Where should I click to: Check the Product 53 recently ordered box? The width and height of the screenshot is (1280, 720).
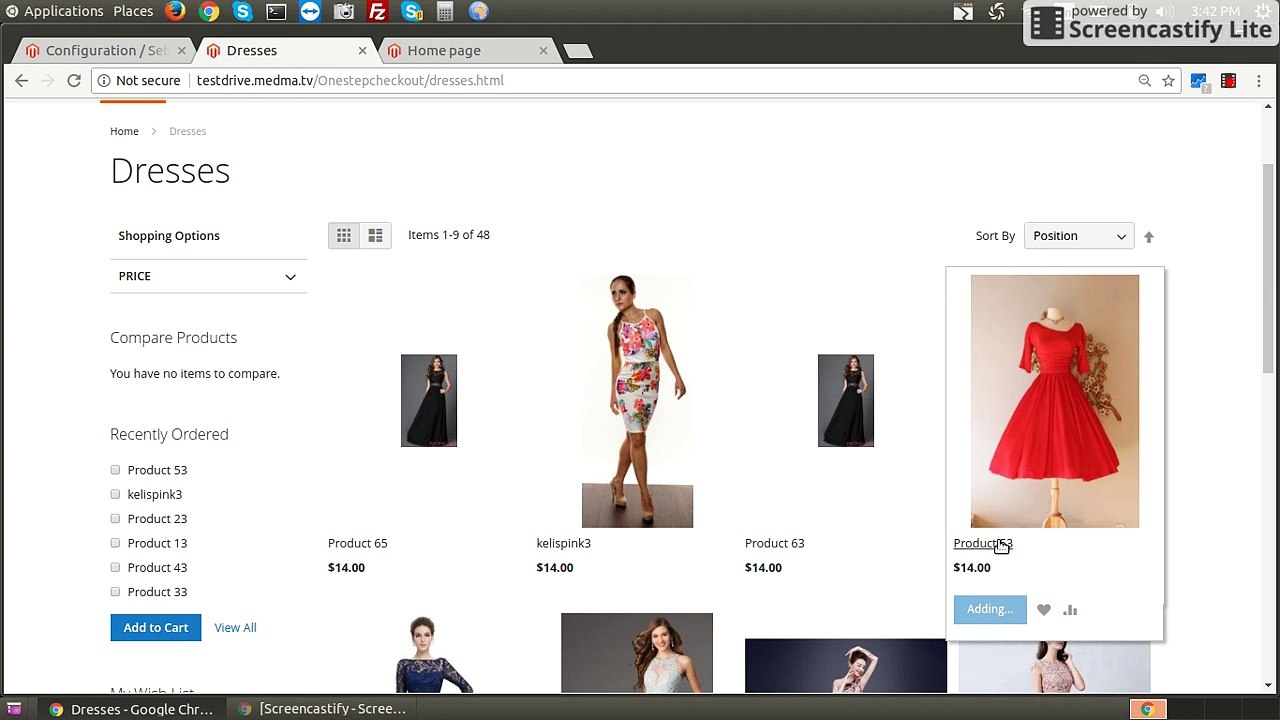coord(115,470)
